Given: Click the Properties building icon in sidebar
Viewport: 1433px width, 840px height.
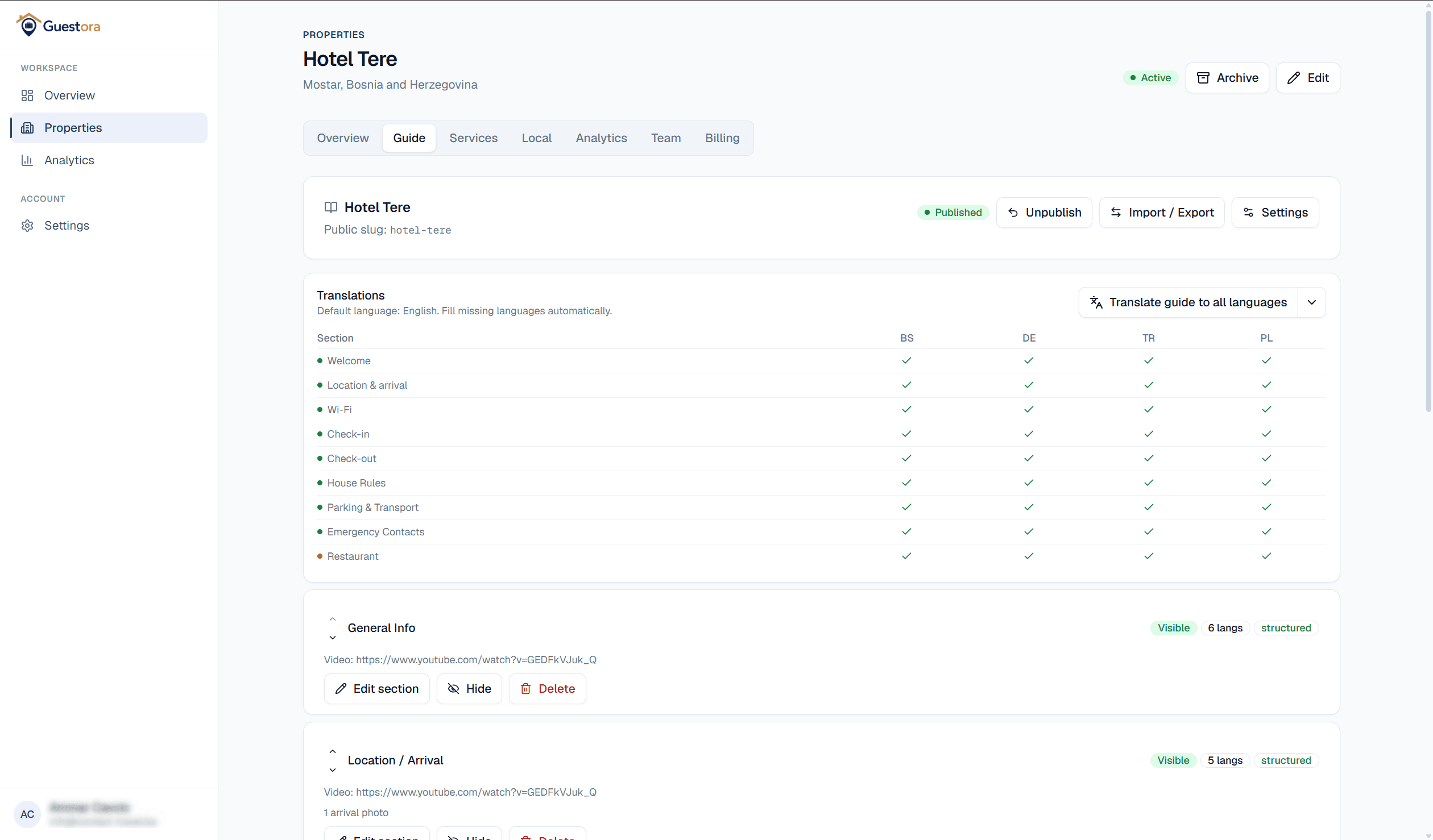Looking at the screenshot, I should [x=27, y=128].
